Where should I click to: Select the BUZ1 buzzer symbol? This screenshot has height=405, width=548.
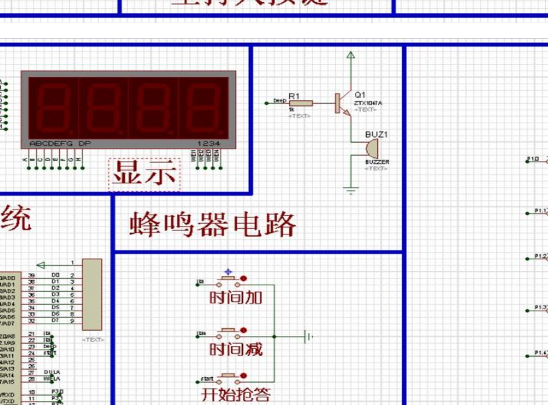click(x=372, y=148)
